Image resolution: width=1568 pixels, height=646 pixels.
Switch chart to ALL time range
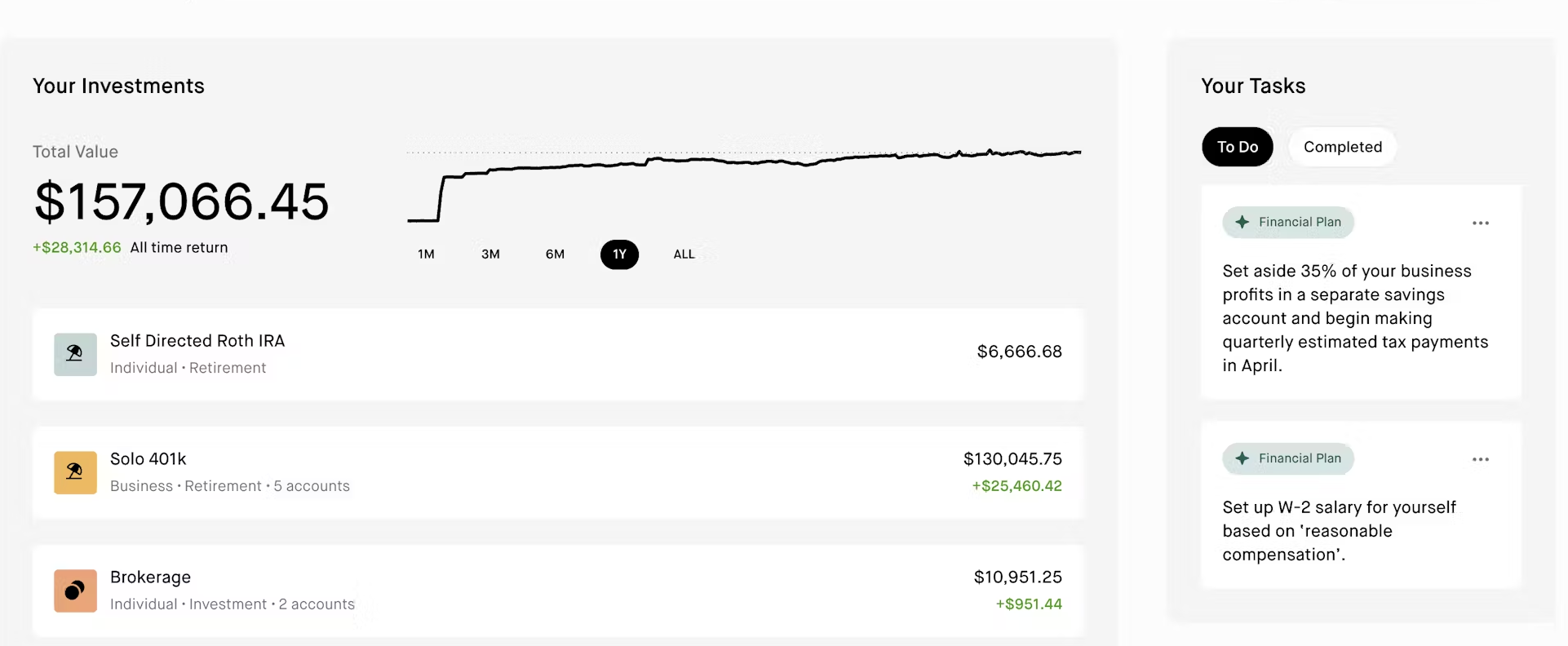684,254
